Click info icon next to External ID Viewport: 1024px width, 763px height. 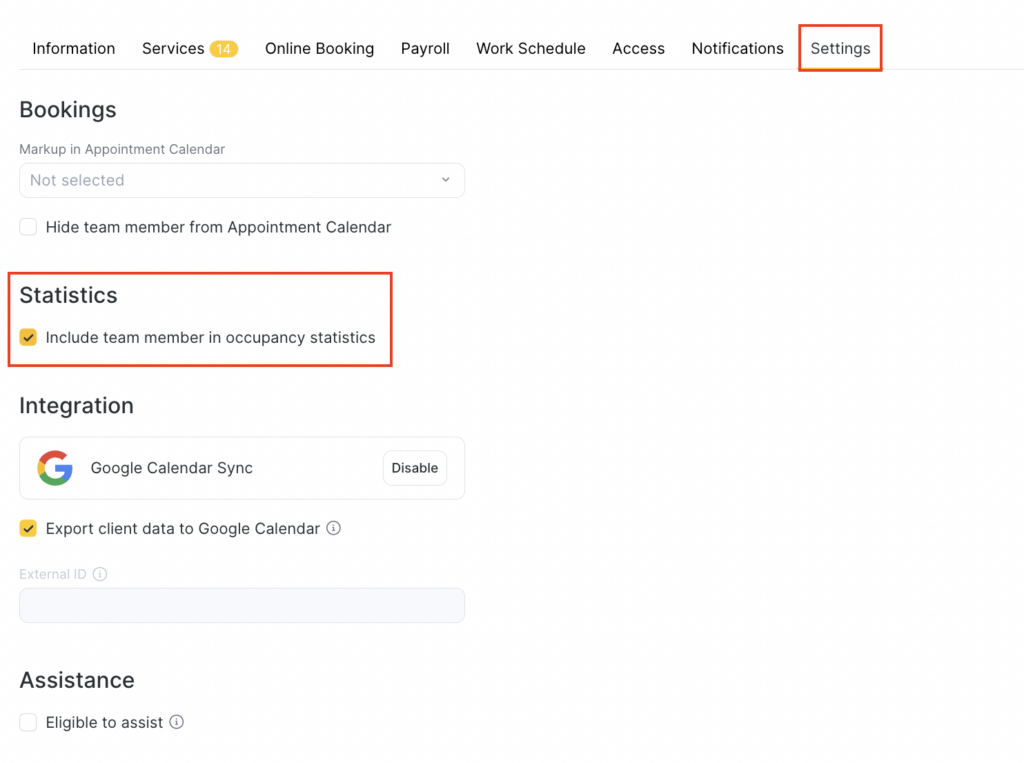point(100,574)
